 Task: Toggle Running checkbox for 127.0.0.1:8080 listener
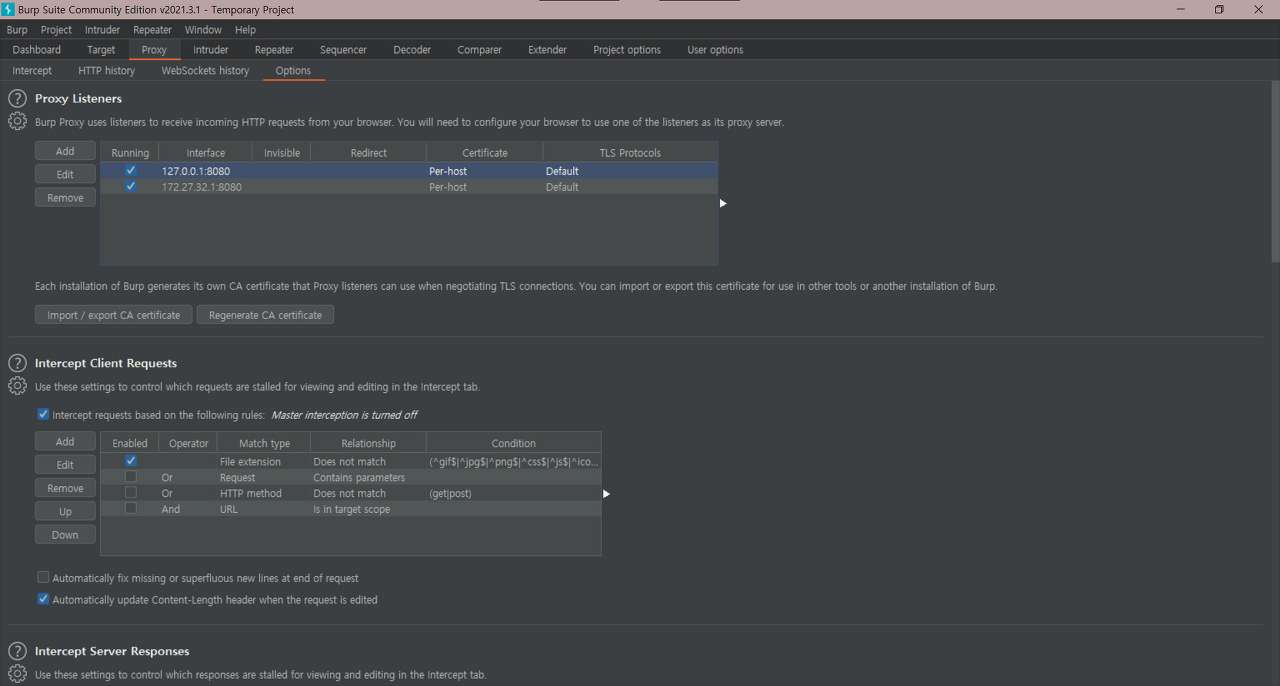[131, 170]
